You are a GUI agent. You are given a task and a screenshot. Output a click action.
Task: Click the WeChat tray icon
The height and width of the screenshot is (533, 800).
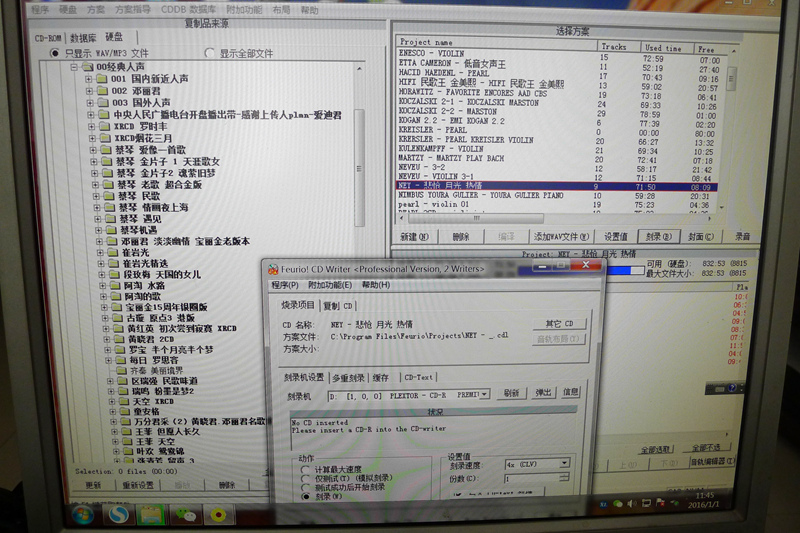click(618, 503)
